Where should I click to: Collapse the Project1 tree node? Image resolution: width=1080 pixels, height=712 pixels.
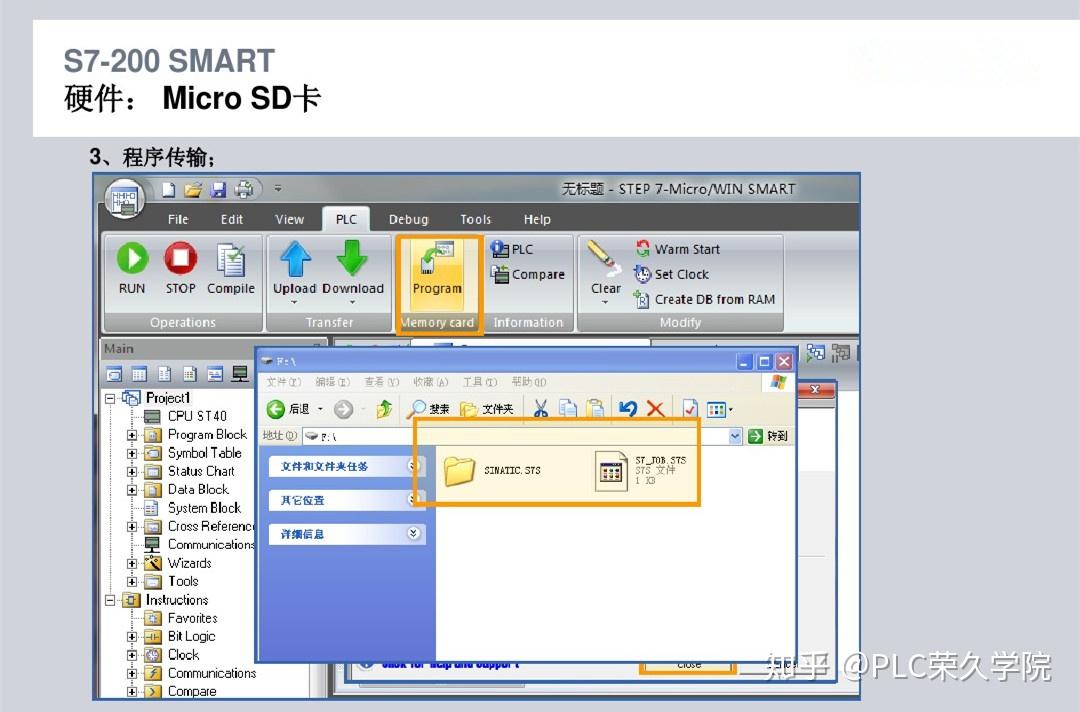110,398
